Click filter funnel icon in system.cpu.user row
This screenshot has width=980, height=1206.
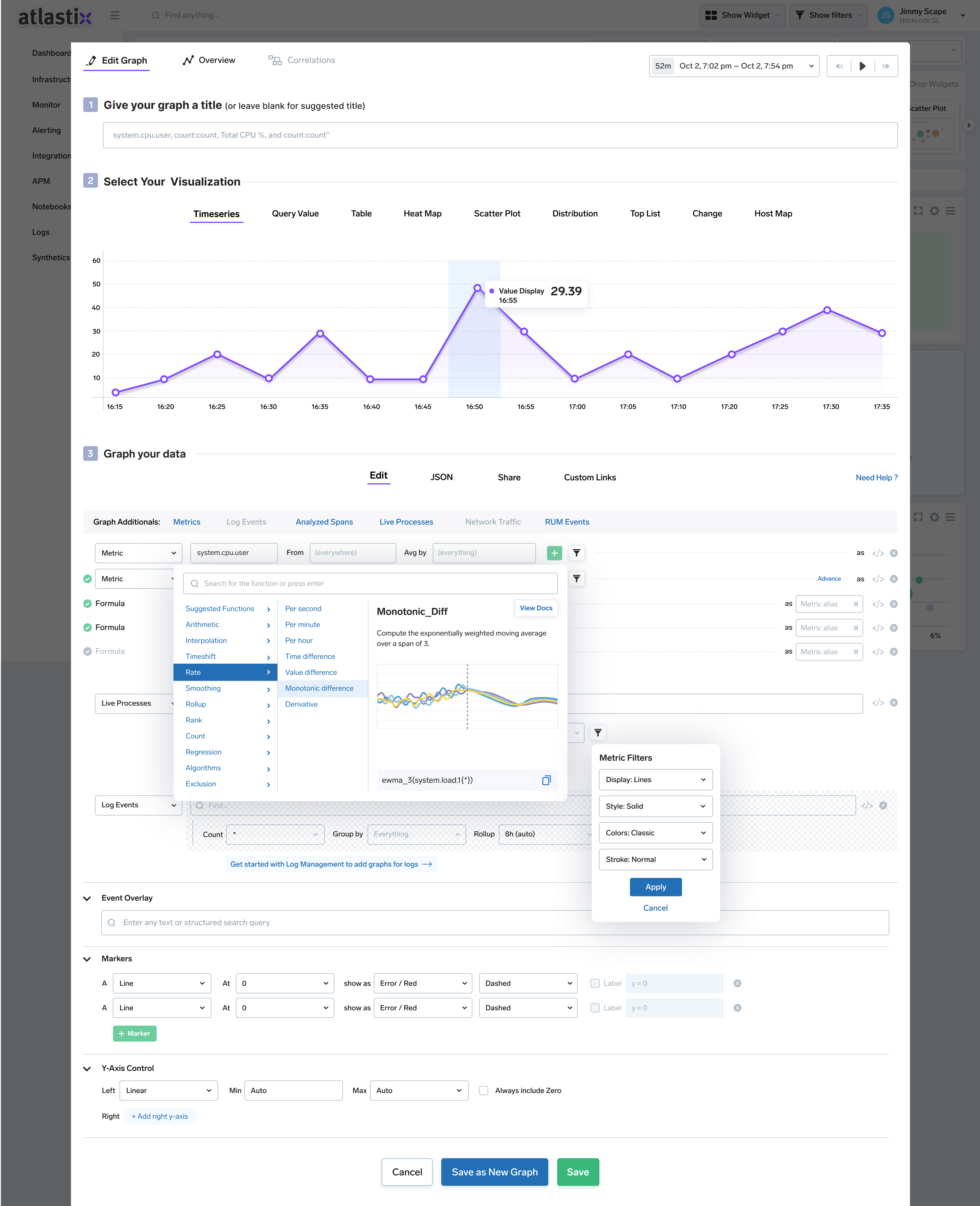click(576, 553)
